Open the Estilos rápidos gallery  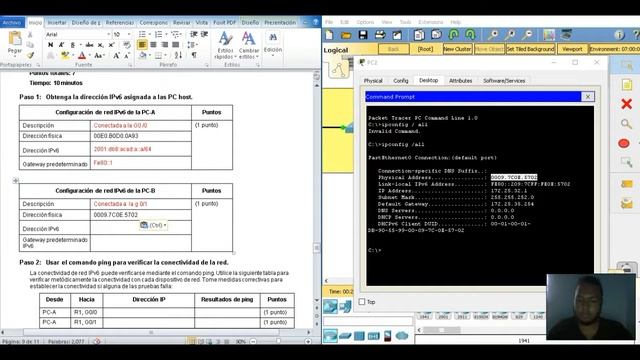point(225,45)
